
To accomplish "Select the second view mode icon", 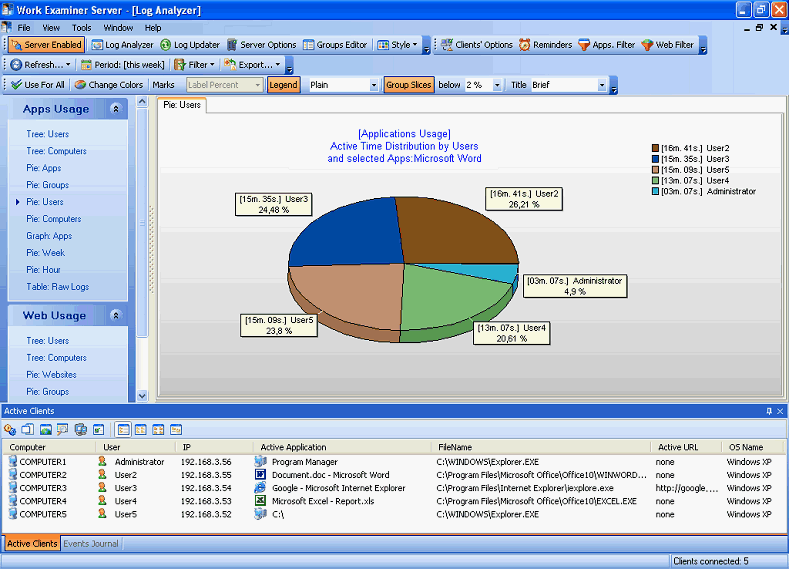I will click(141, 430).
